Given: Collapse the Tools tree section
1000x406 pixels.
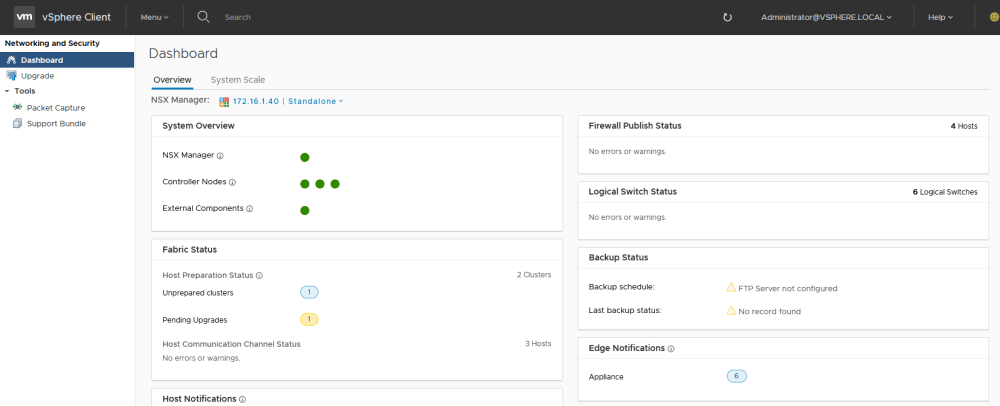Looking at the screenshot, I should click(7, 91).
